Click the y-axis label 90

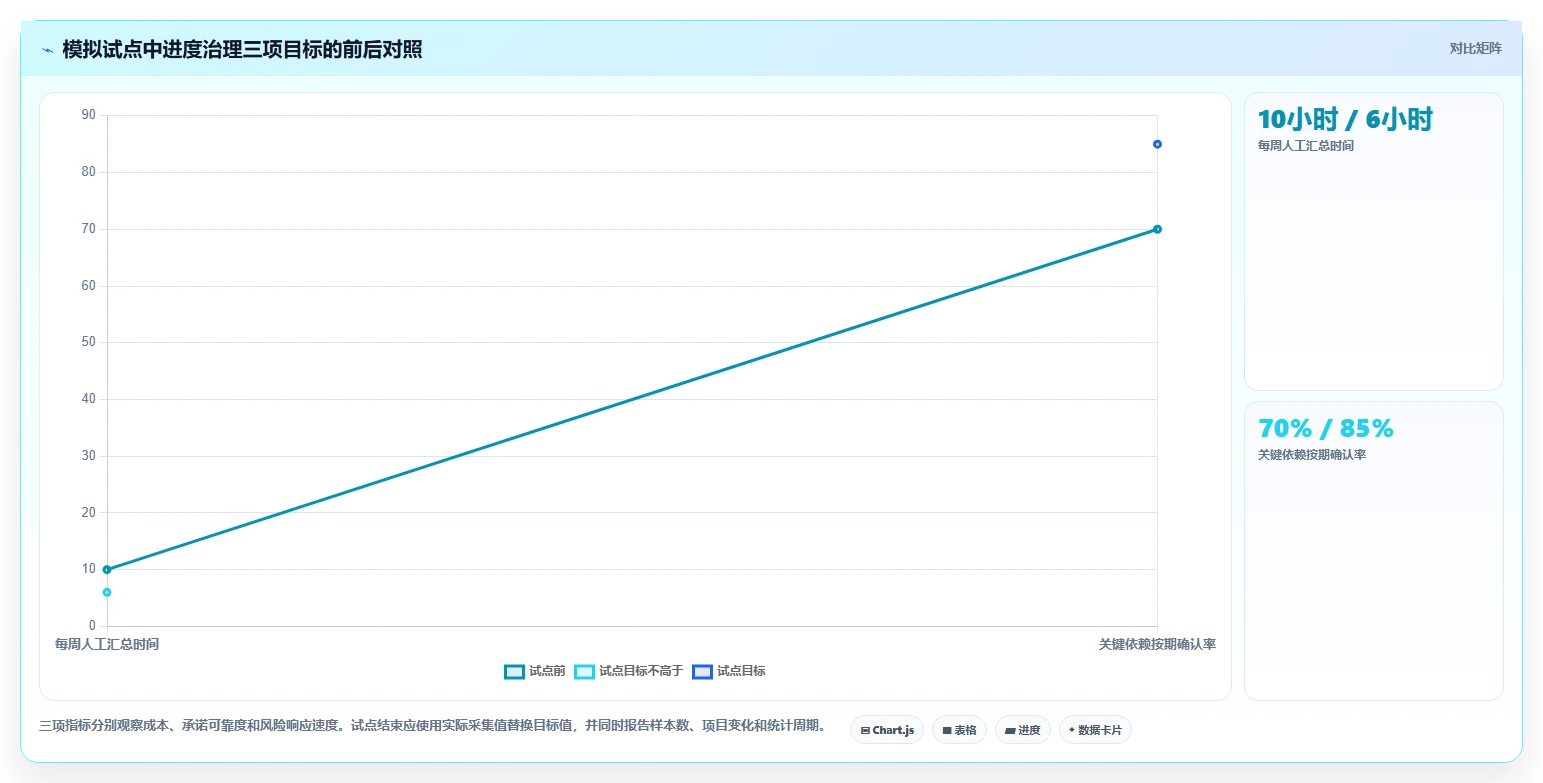pyautogui.click(x=89, y=115)
